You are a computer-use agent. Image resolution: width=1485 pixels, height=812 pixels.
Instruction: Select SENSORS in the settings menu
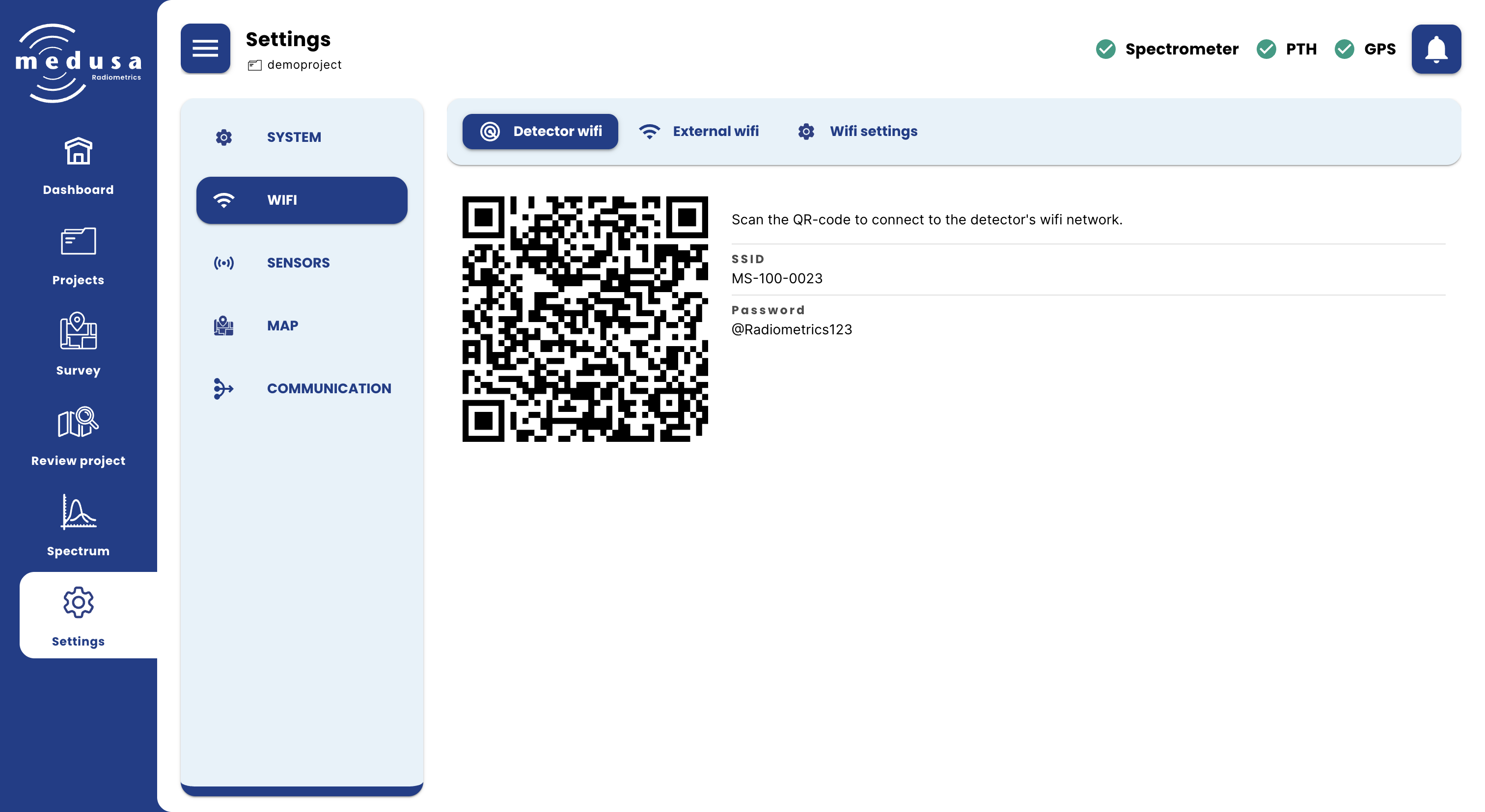(302, 263)
